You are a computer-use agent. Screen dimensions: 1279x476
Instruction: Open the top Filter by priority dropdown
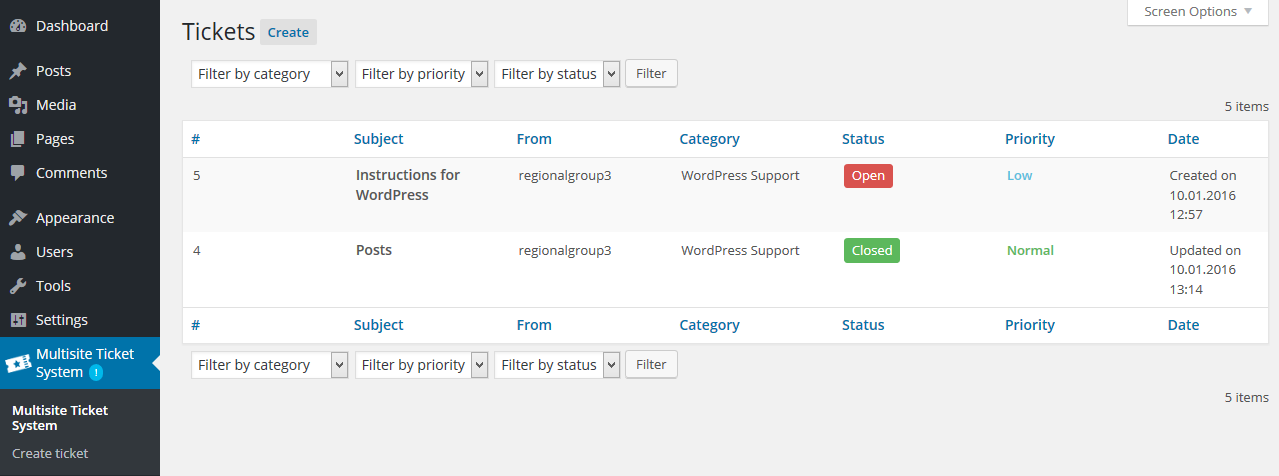(421, 74)
